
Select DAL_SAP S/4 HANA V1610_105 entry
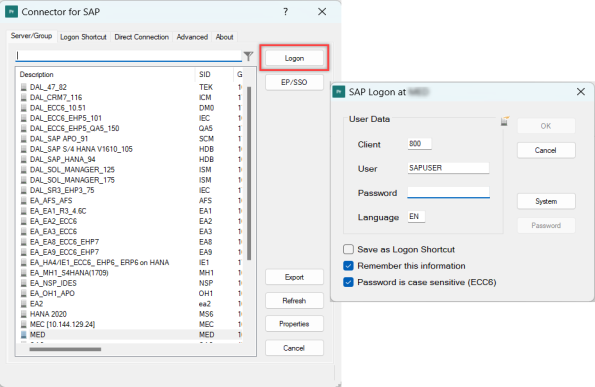(x=131, y=149)
